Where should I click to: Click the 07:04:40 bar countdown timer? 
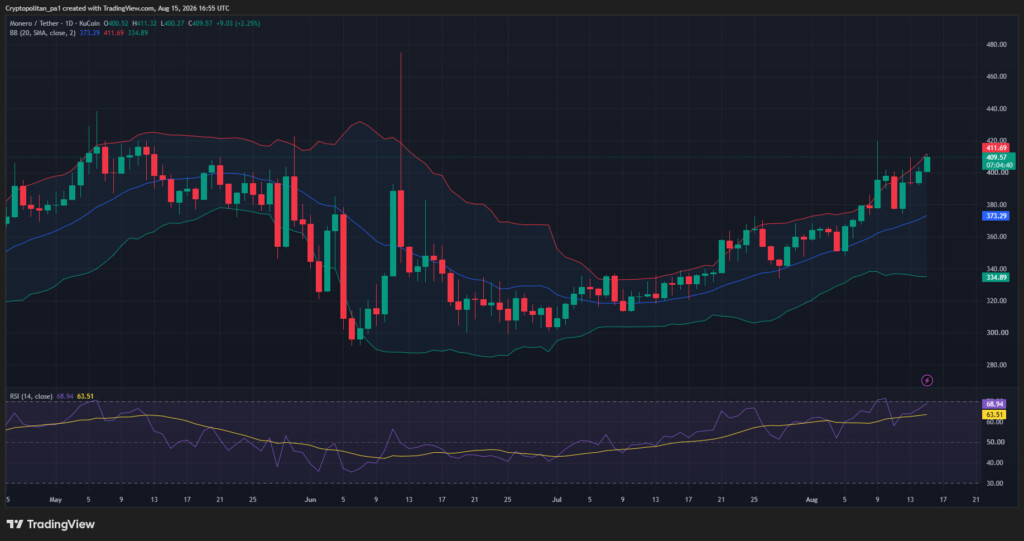click(x=998, y=165)
